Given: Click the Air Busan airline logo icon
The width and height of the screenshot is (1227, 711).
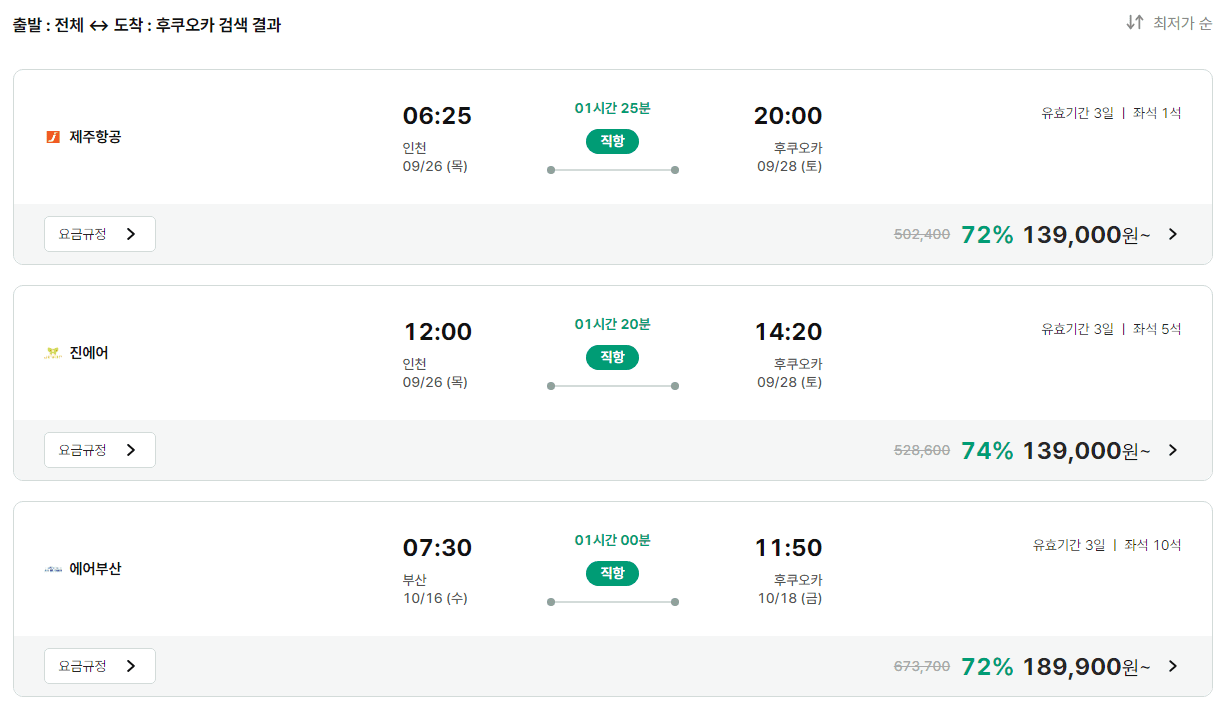Looking at the screenshot, I should coord(53,569).
